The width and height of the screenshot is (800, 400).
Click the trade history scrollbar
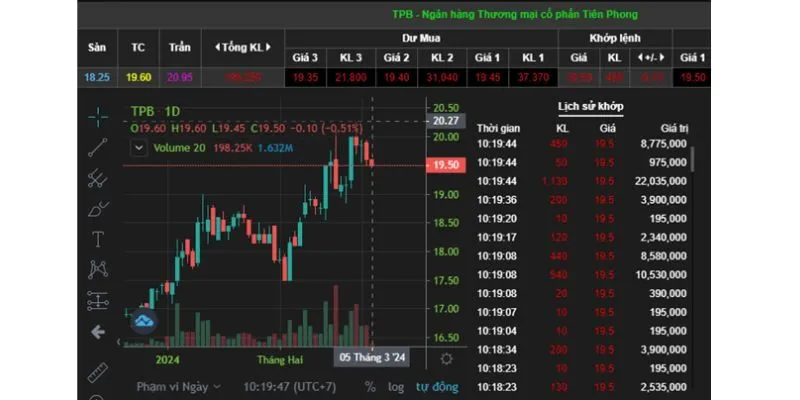point(692,159)
